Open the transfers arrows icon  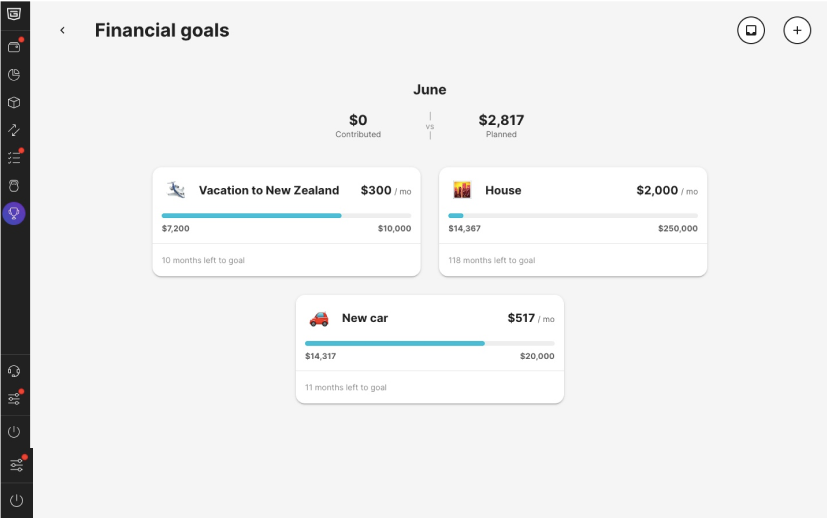pyautogui.click(x=14, y=130)
